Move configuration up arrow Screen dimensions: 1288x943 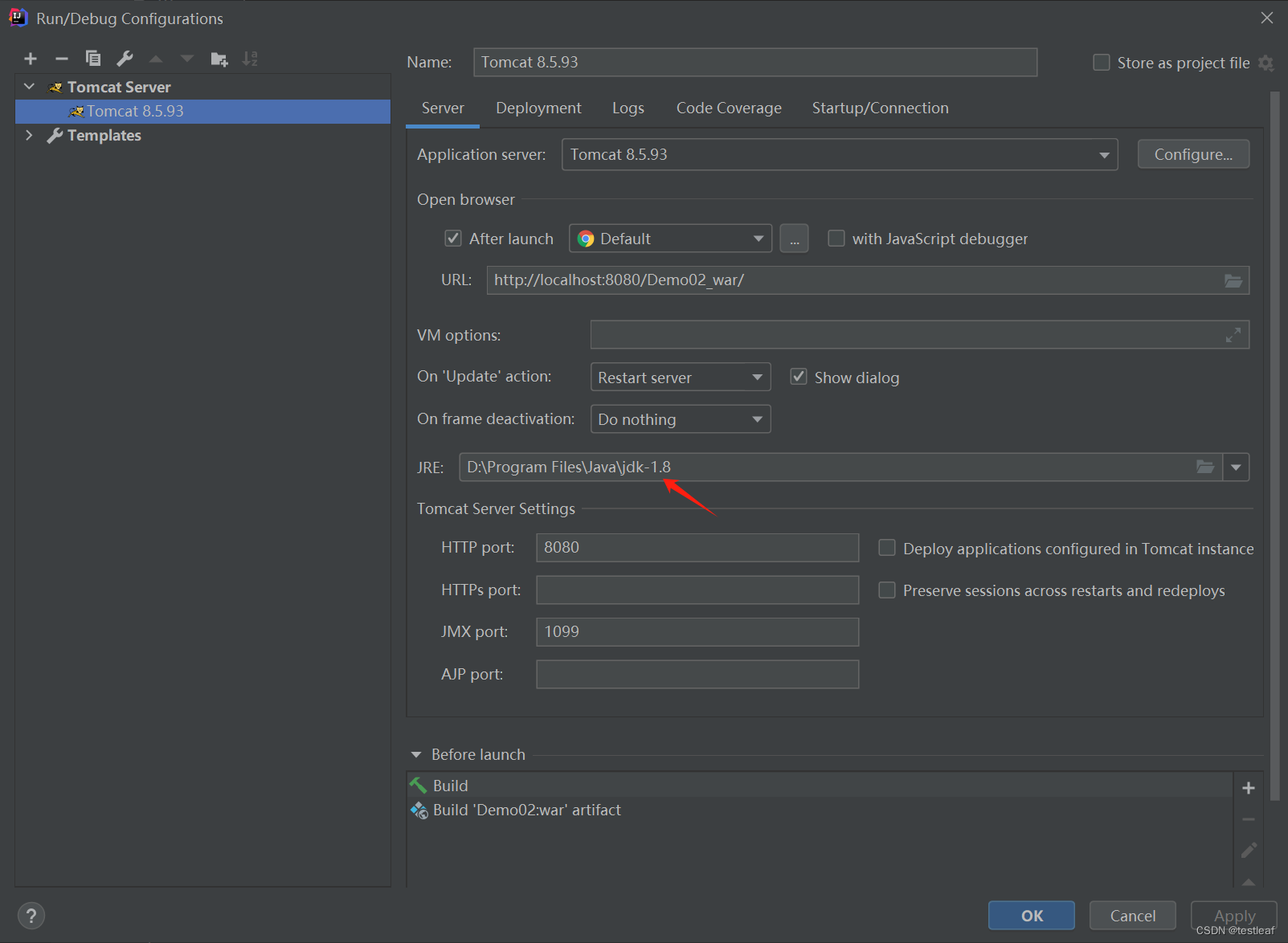point(156,59)
